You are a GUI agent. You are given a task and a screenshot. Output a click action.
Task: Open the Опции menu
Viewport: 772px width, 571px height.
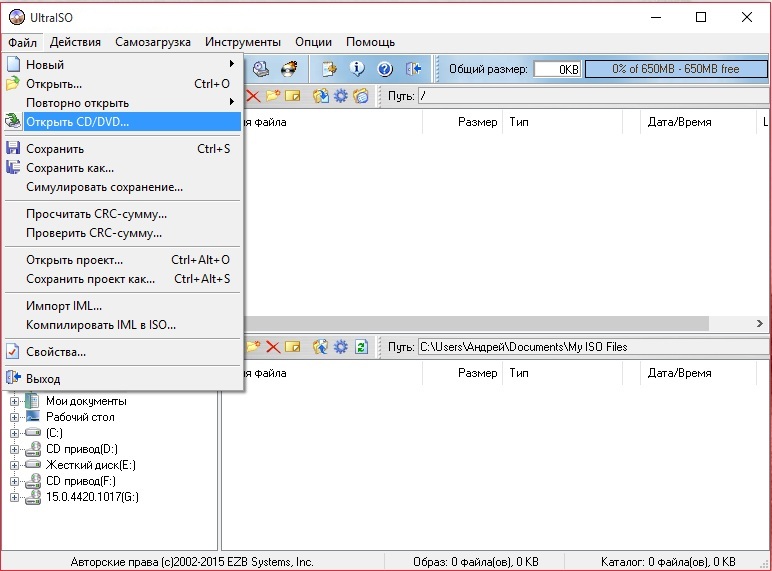tap(314, 42)
